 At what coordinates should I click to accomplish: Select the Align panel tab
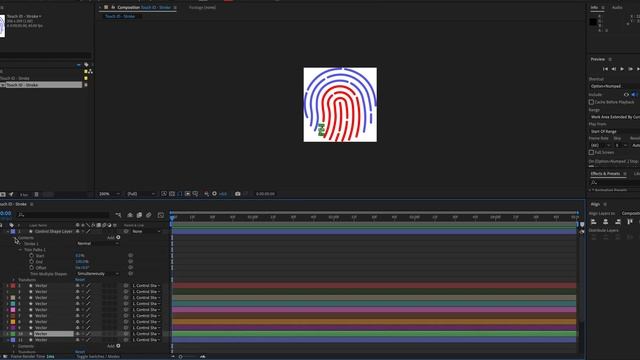pos(595,204)
